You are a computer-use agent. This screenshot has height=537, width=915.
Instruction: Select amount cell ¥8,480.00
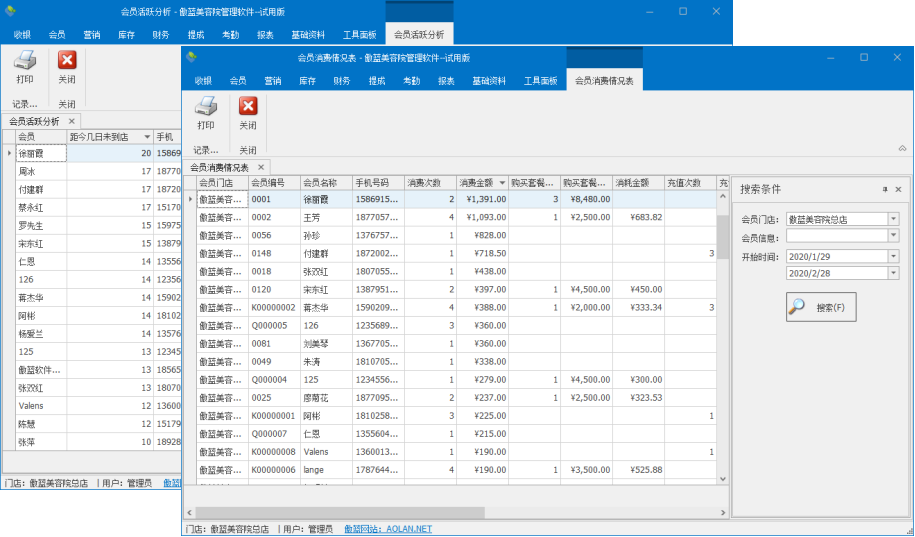(x=586, y=199)
